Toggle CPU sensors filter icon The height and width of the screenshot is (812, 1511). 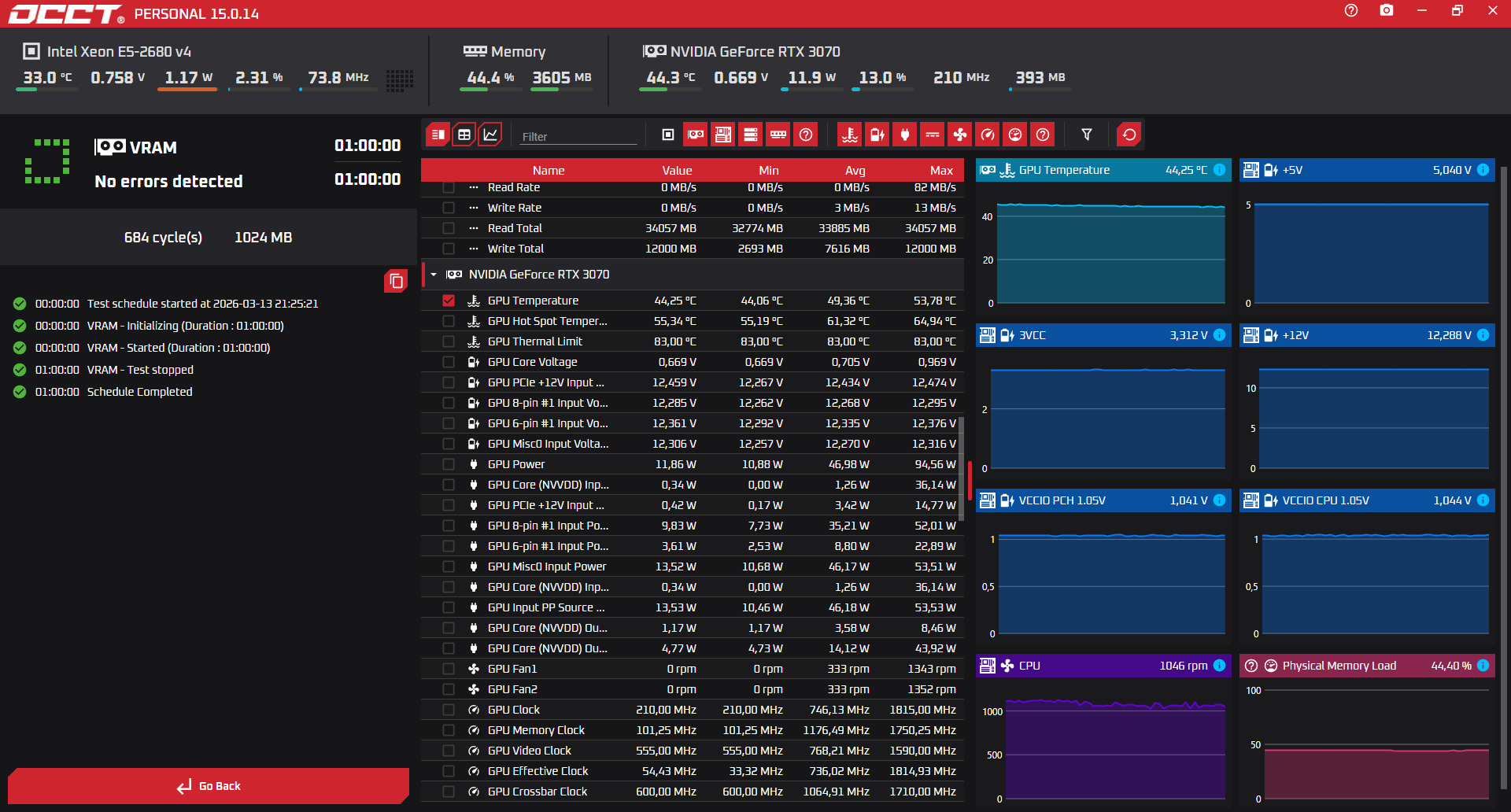668,135
